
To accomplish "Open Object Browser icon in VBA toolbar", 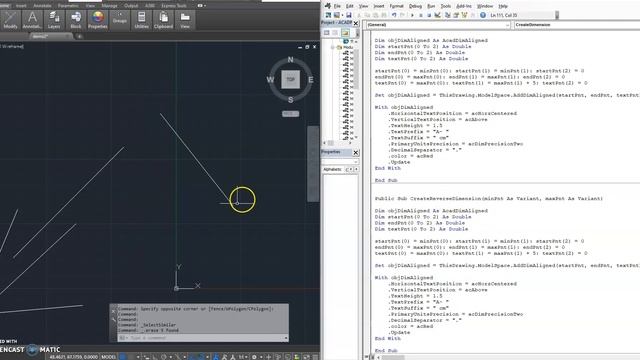I will (x=464, y=15).
